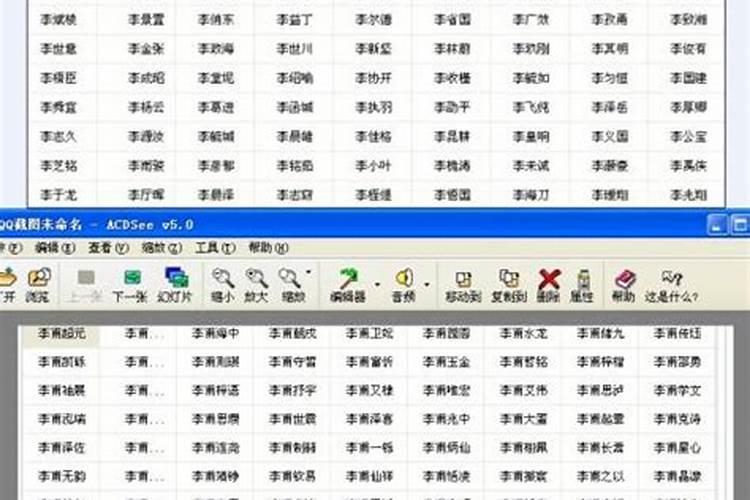Expand the dropdown arrow beside 缩放
The height and width of the screenshot is (500, 750).
coord(309,273)
